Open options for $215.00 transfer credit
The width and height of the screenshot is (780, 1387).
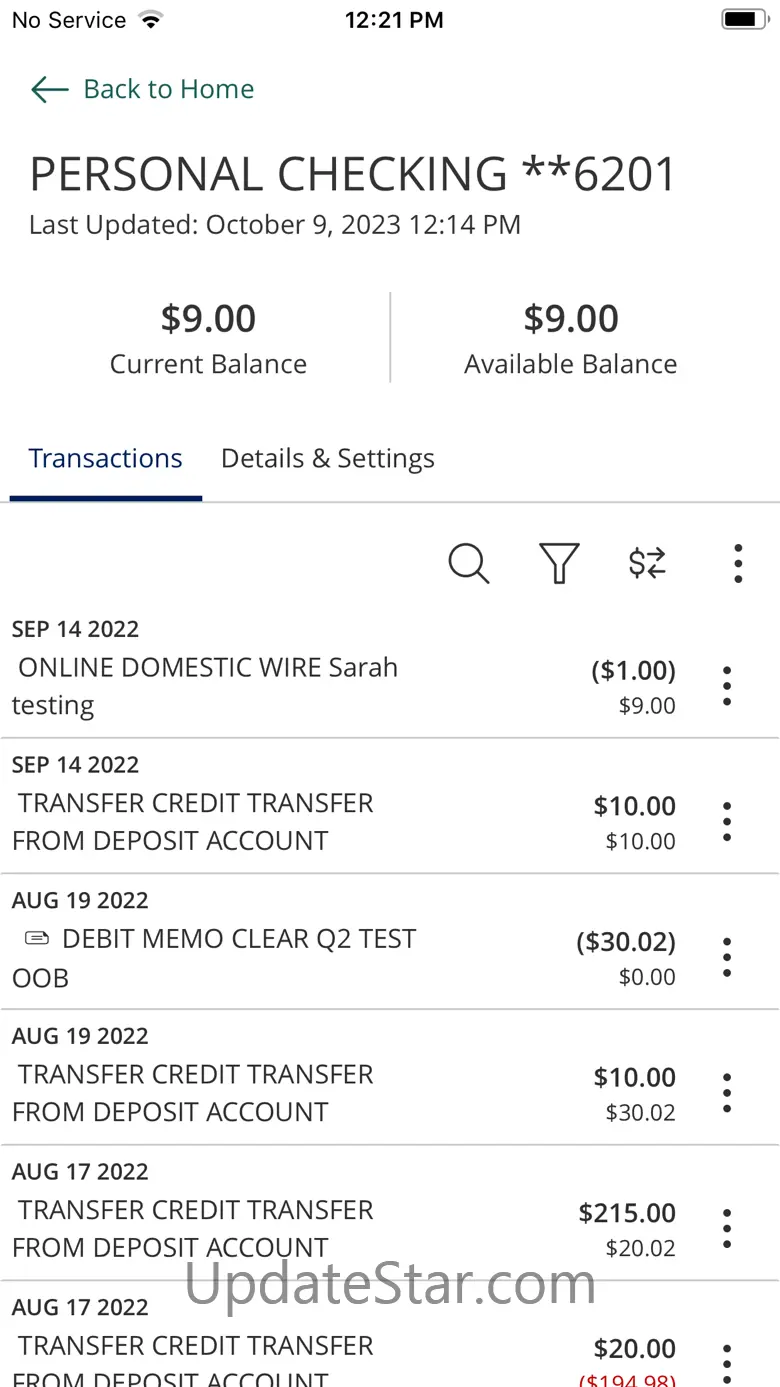tap(727, 1229)
